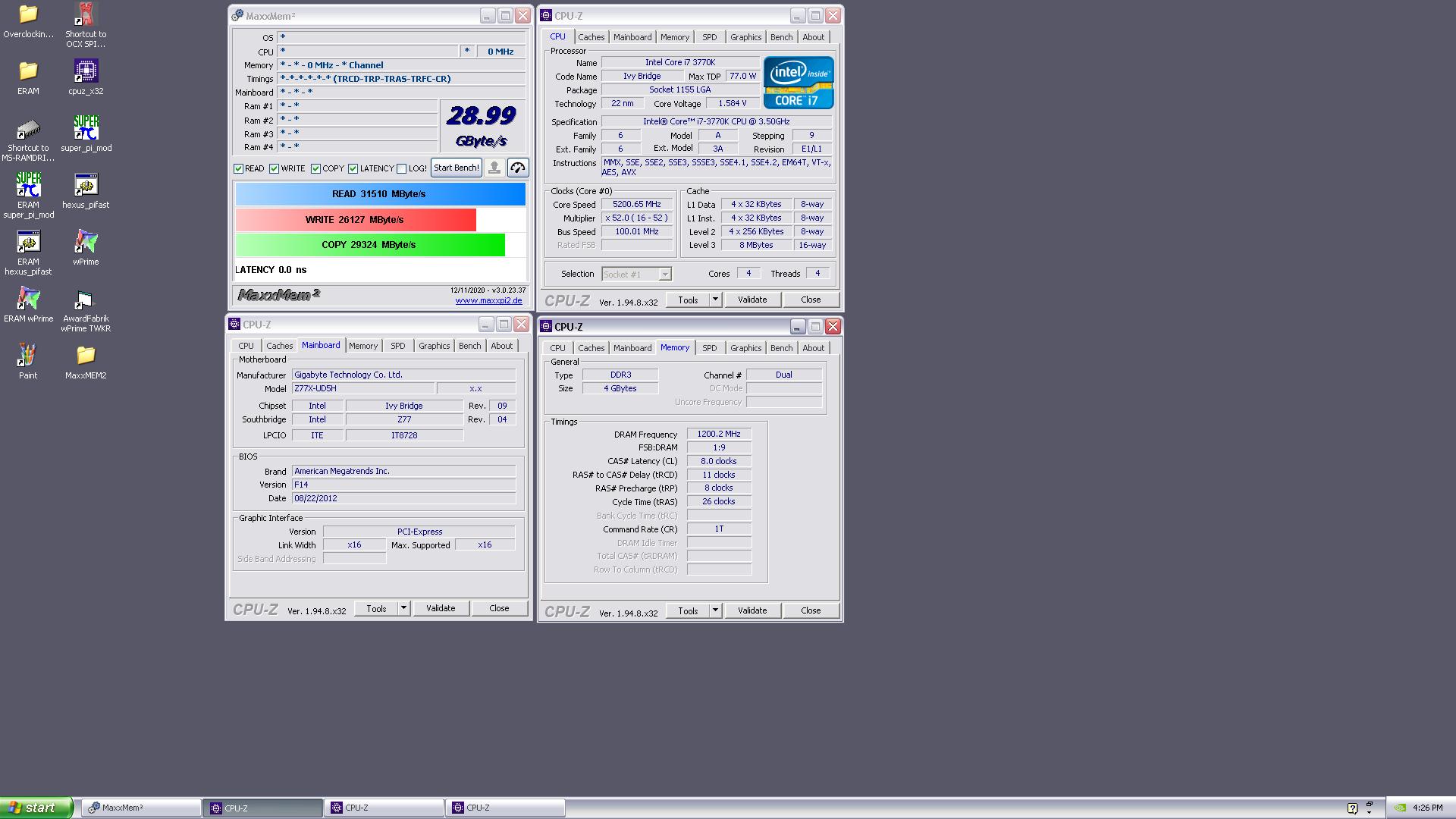Click the title bar icon of the CPU-Z Memory window
The image size is (1456, 819).
pos(546,326)
